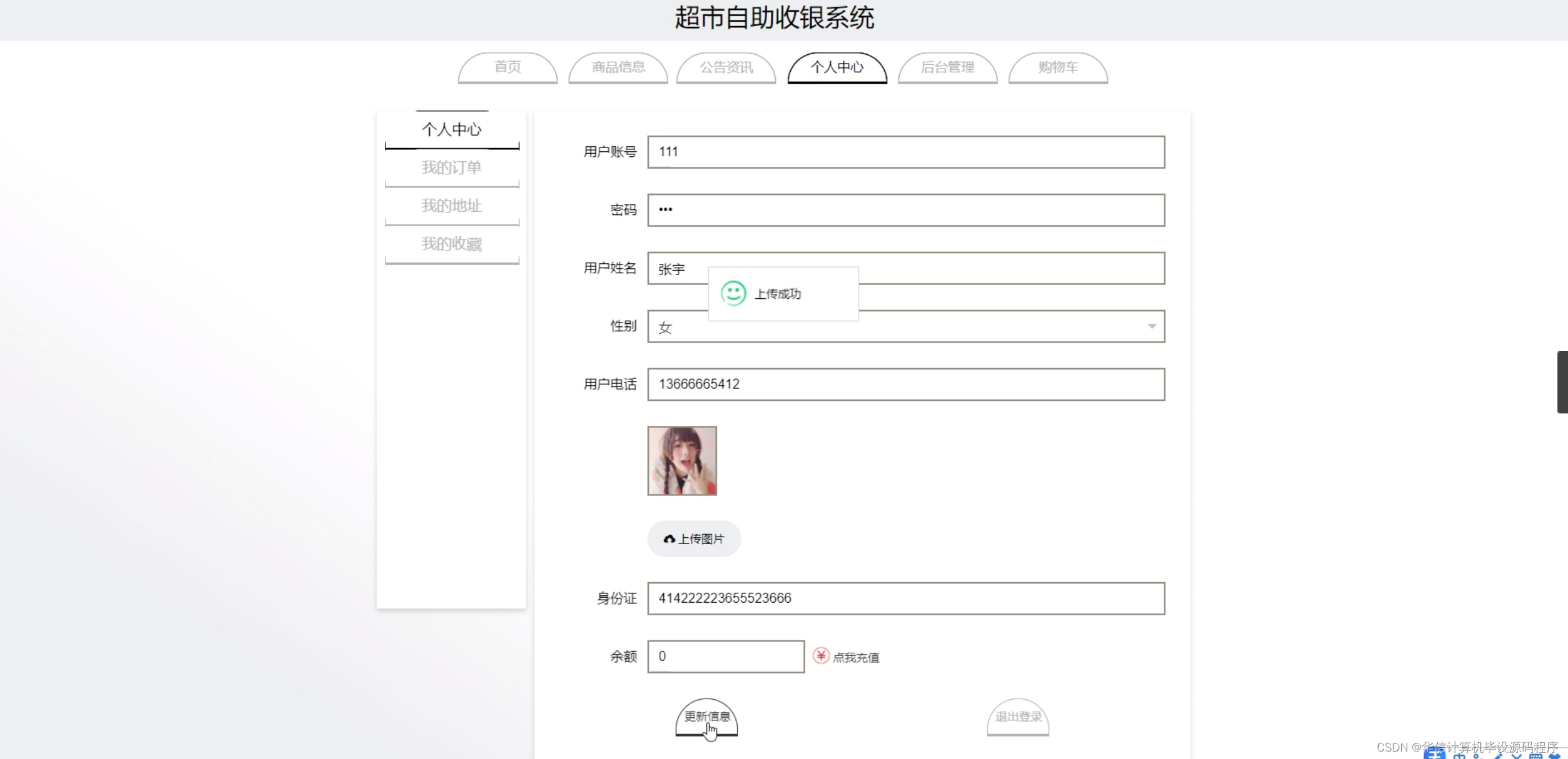Click the user avatar thumbnail
Viewport: 1568px width, 759px height.
click(681, 461)
